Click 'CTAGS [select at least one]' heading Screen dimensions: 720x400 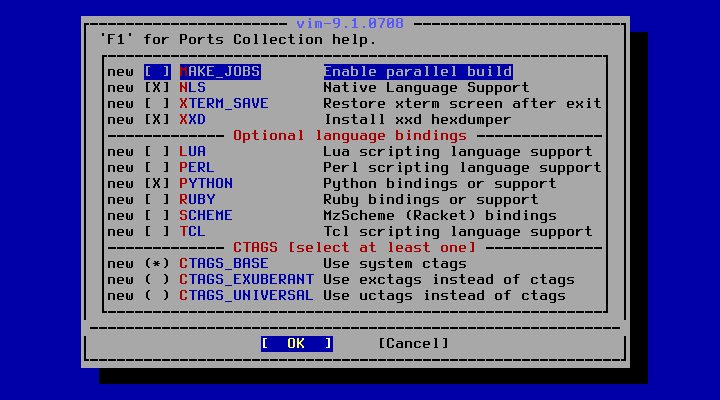point(354,248)
